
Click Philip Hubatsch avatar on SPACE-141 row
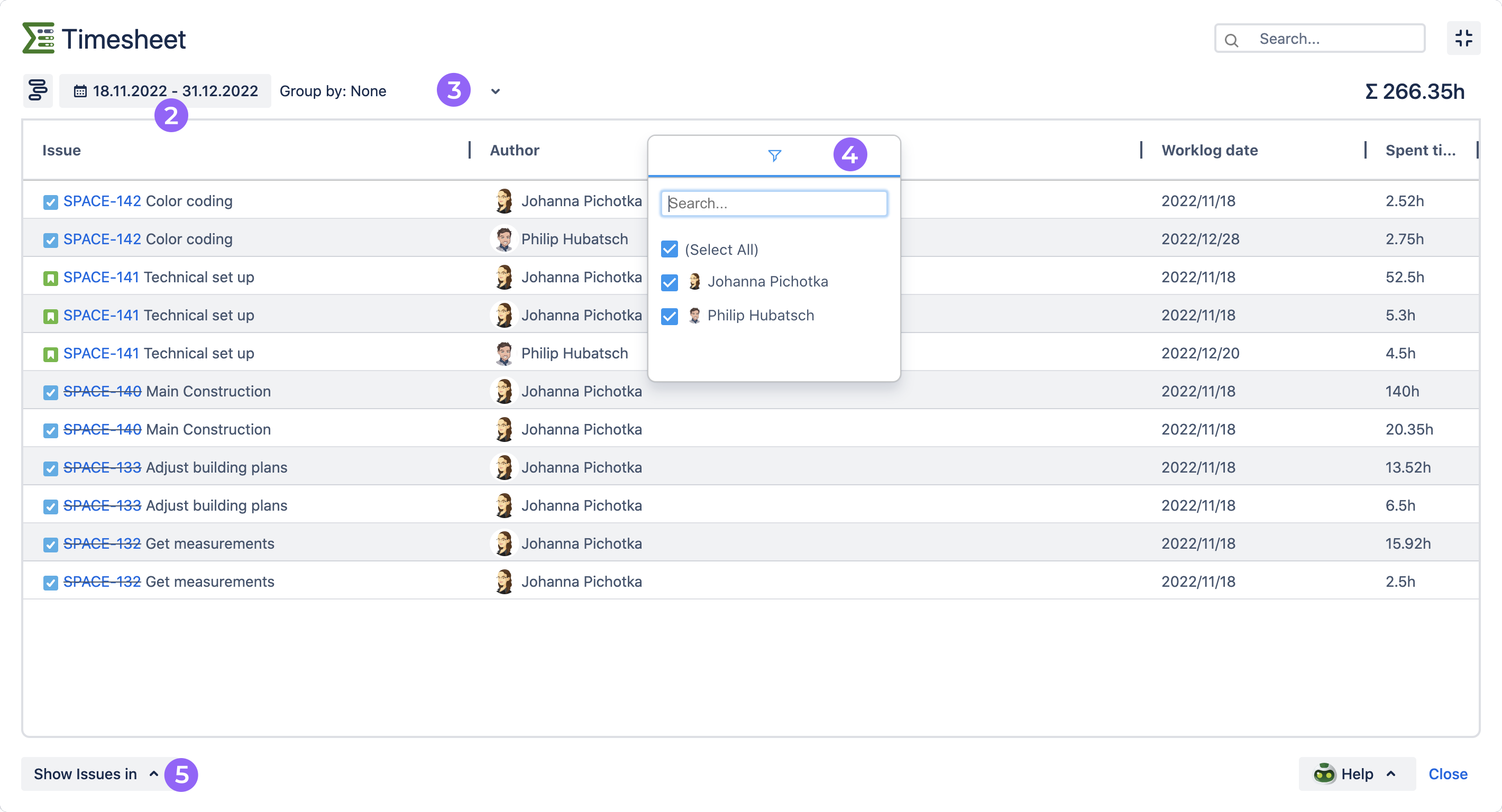pyautogui.click(x=504, y=353)
